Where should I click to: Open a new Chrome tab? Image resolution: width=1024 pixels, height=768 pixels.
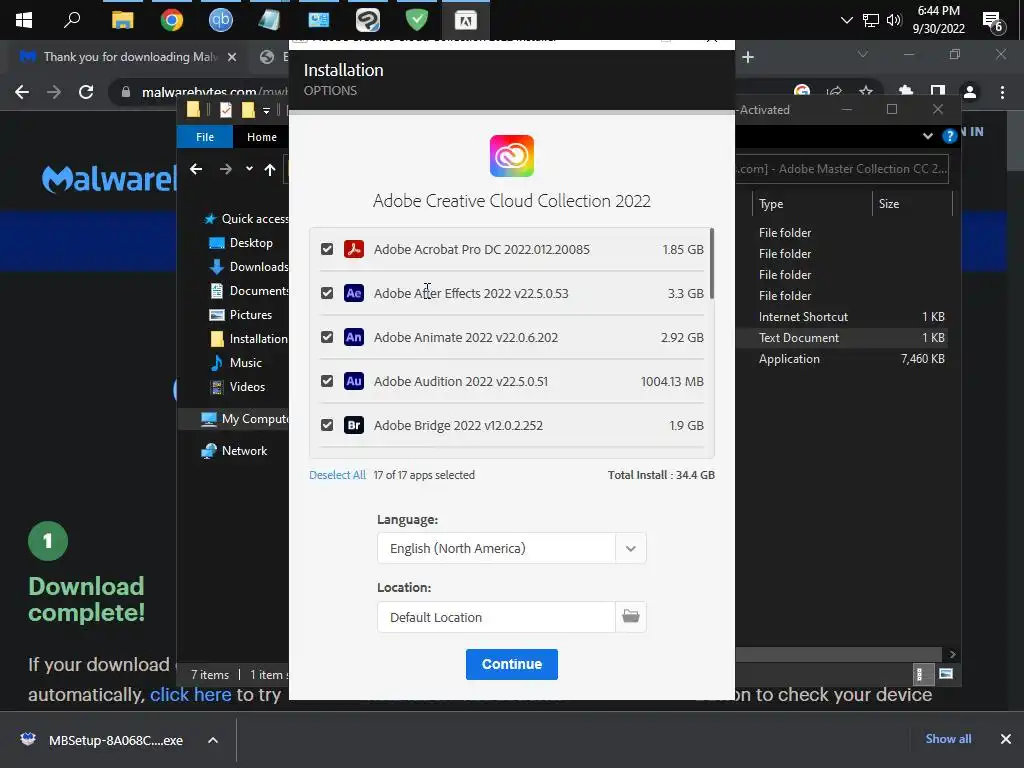pos(748,57)
